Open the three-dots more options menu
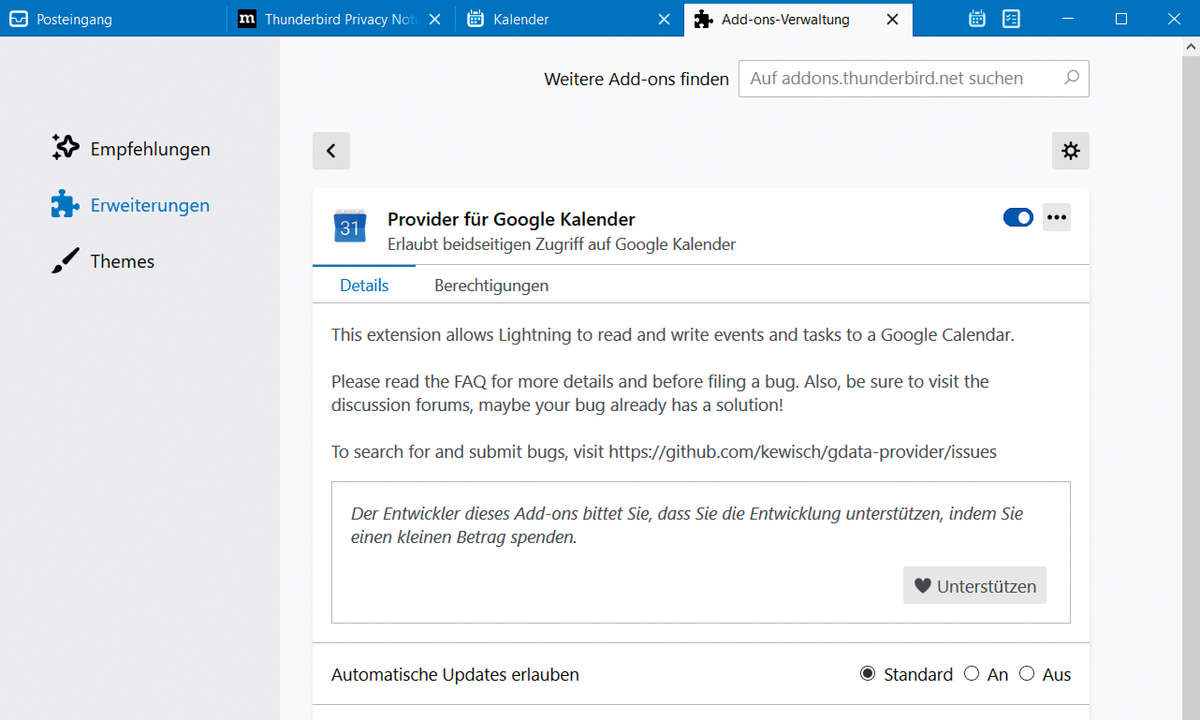Image resolution: width=1200 pixels, height=720 pixels. (1057, 217)
